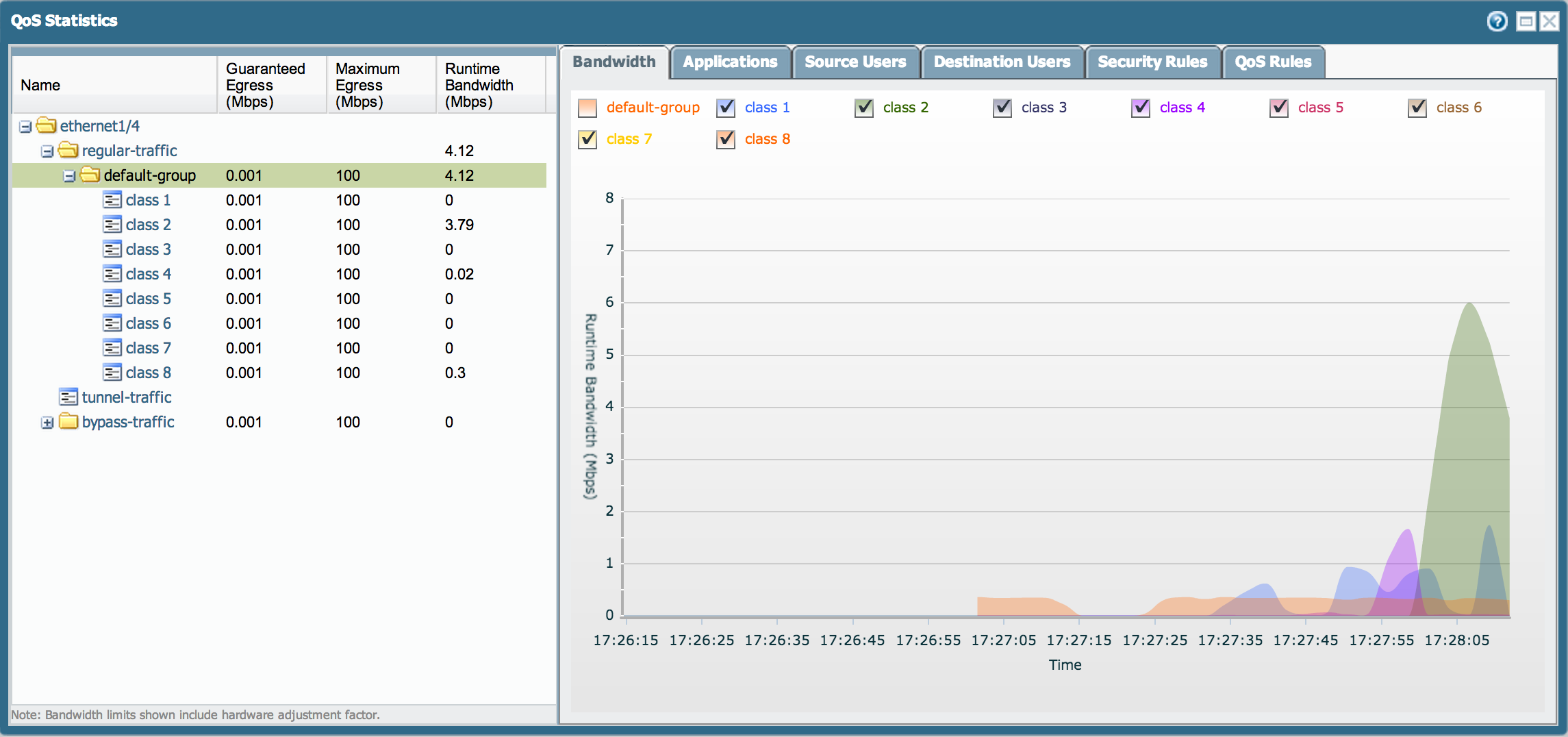Collapse the default-group node
This screenshot has width=1568, height=737.
click(68, 175)
